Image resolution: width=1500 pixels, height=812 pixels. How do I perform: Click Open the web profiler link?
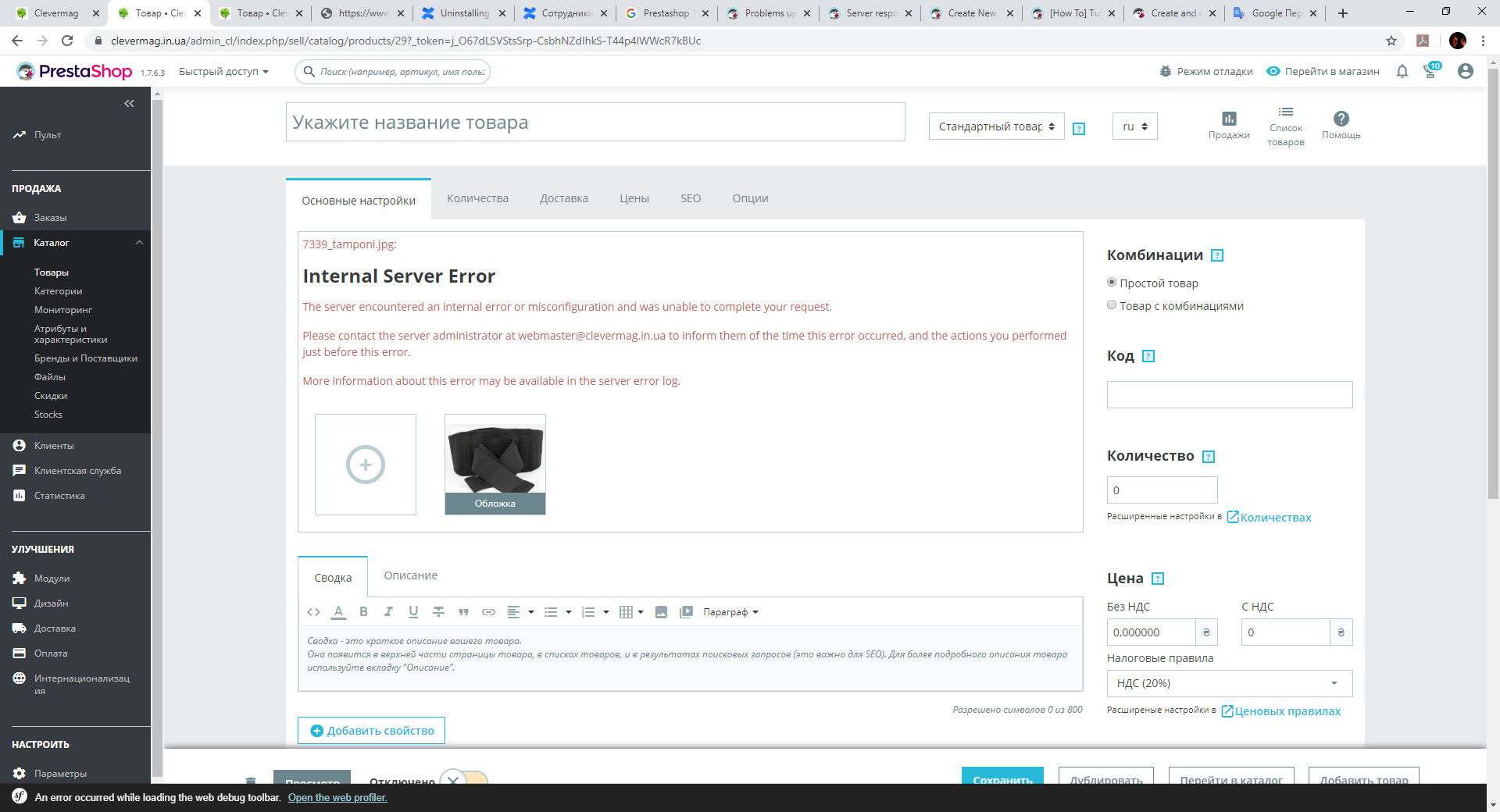click(337, 797)
